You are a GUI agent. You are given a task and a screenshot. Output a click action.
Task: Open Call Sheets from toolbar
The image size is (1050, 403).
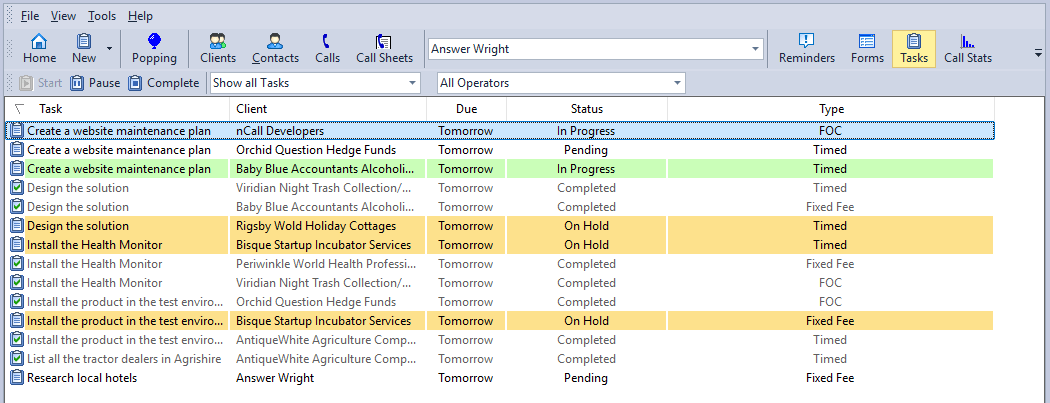point(384,49)
